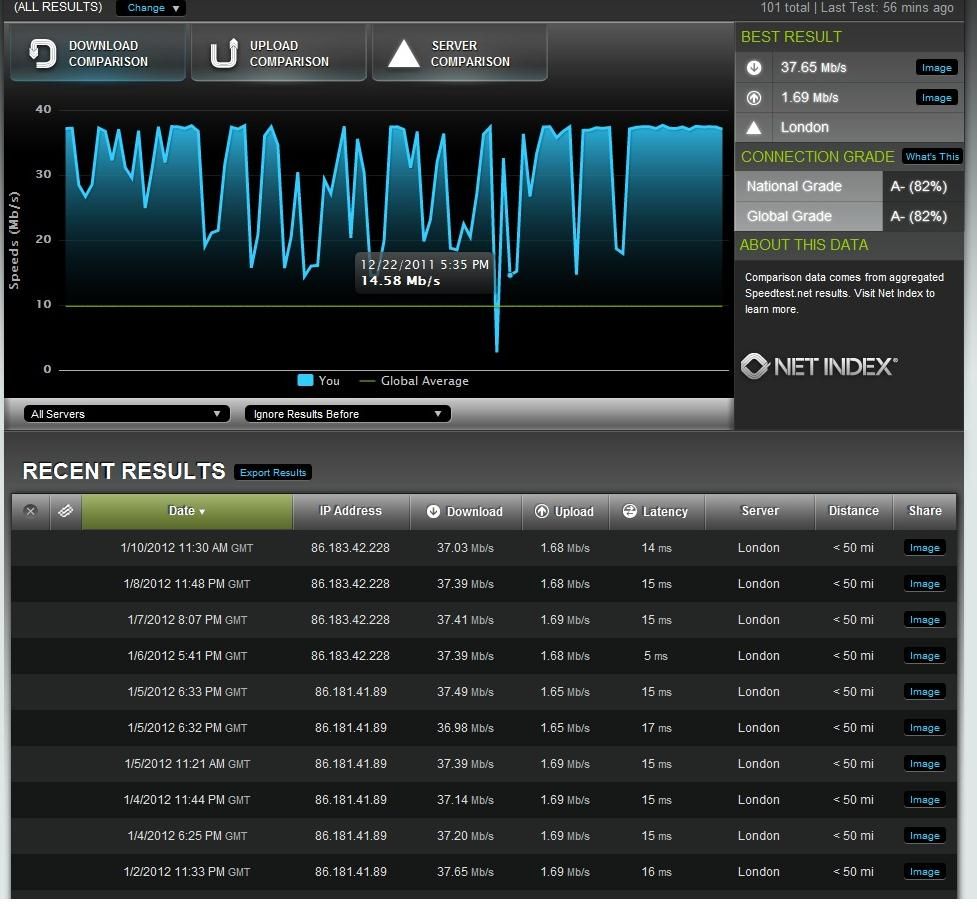
Task: Switch to the Server Comparison tab
Action: [460, 54]
